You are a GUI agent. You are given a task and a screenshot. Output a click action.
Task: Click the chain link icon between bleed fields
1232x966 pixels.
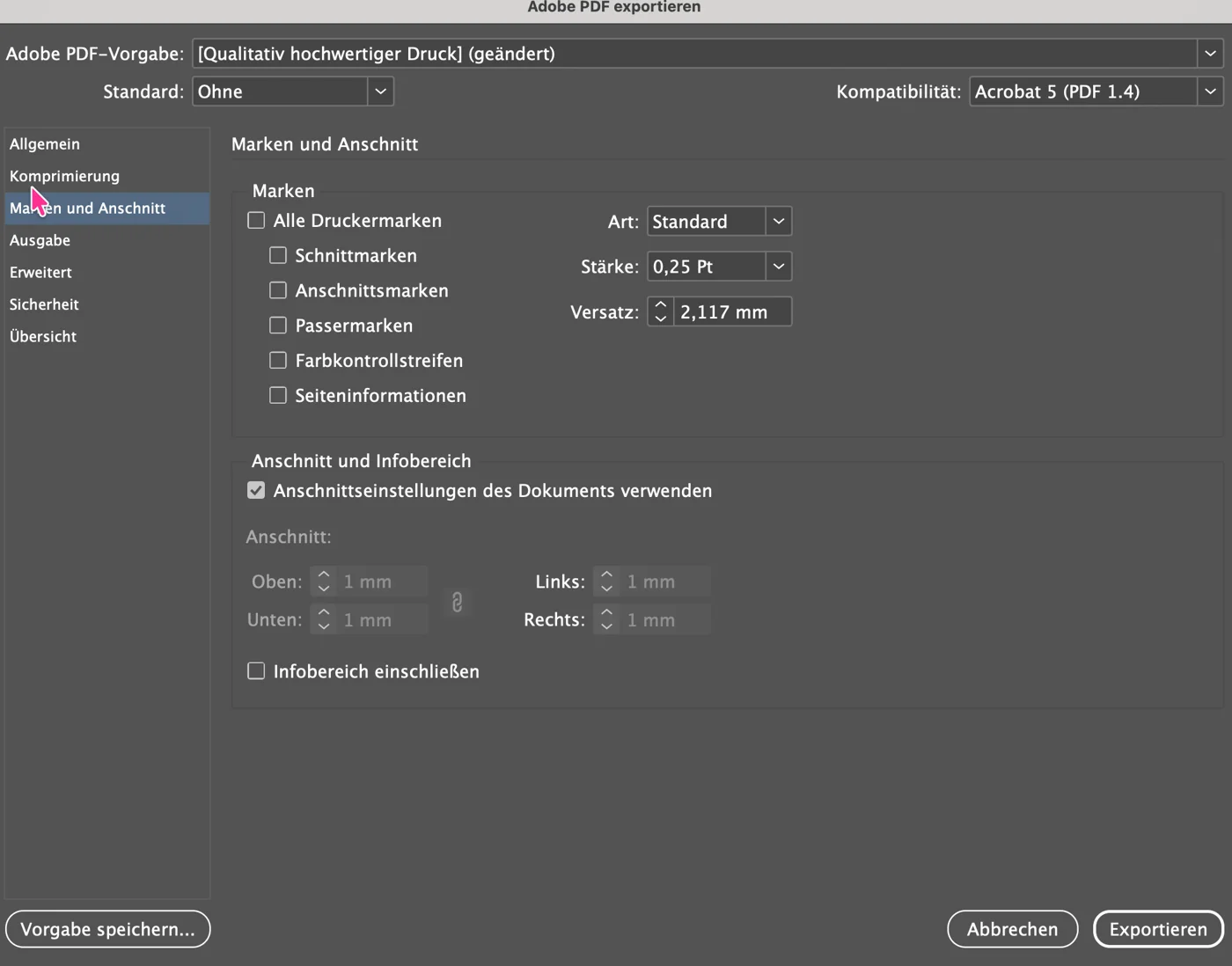tap(457, 602)
